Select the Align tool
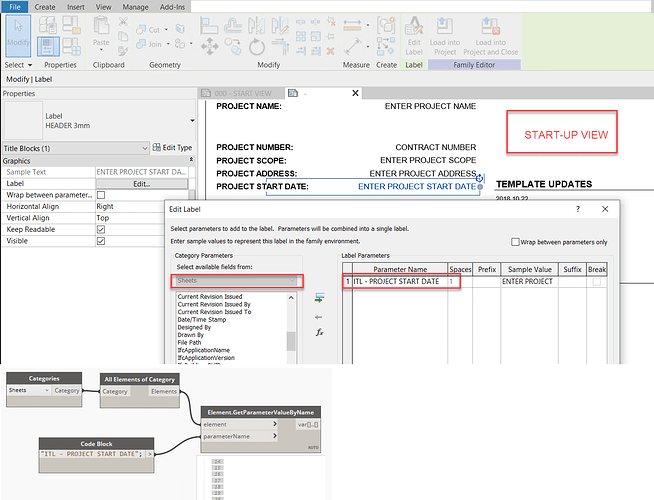The width and height of the screenshot is (654, 500). [209, 25]
